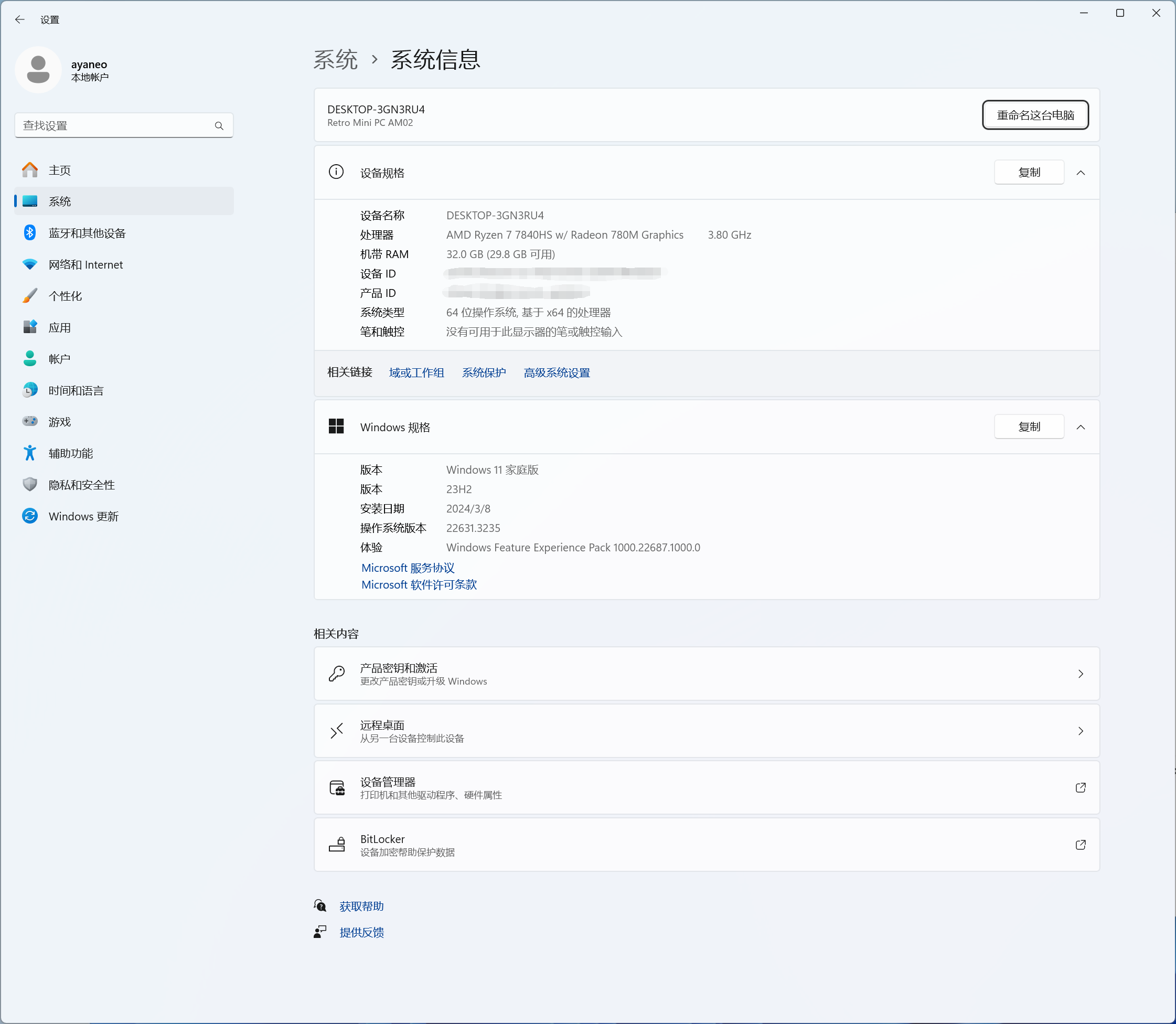The width and height of the screenshot is (1176, 1024).
Task: Open the 域或工作组 link
Action: pyautogui.click(x=416, y=372)
